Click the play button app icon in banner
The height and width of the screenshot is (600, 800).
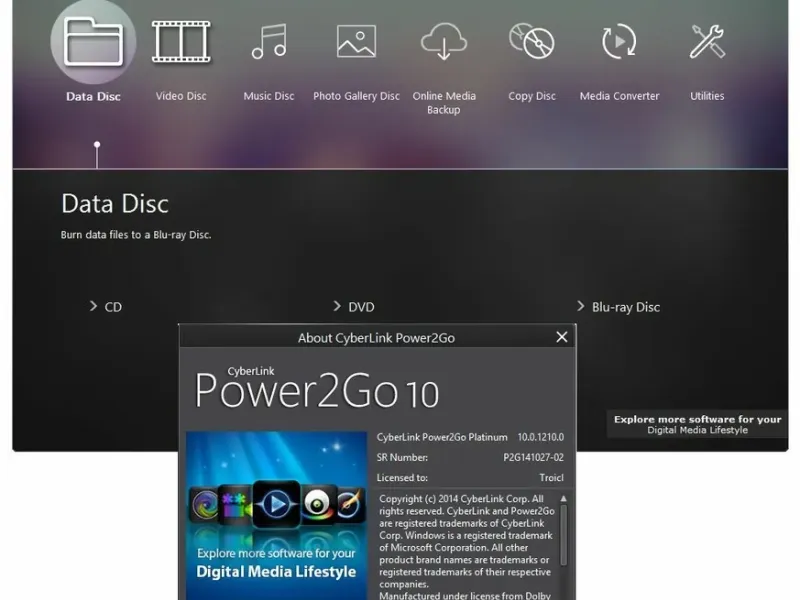pyautogui.click(x=276, y=504)
